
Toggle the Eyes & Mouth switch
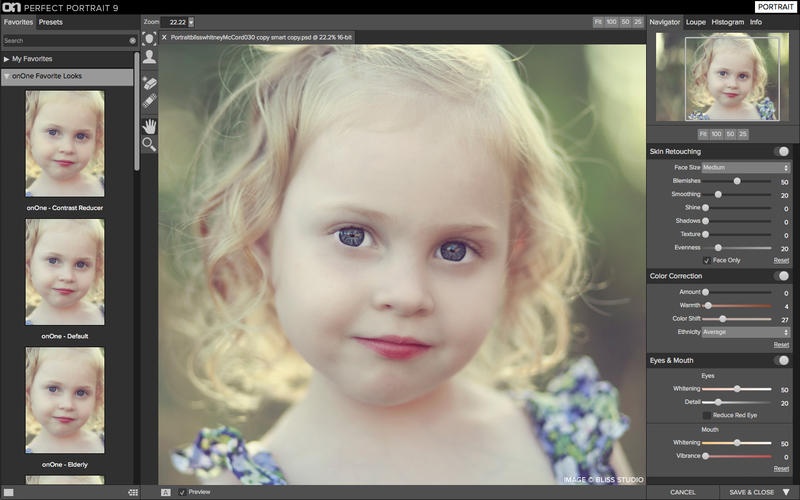(x=781, y=360)
